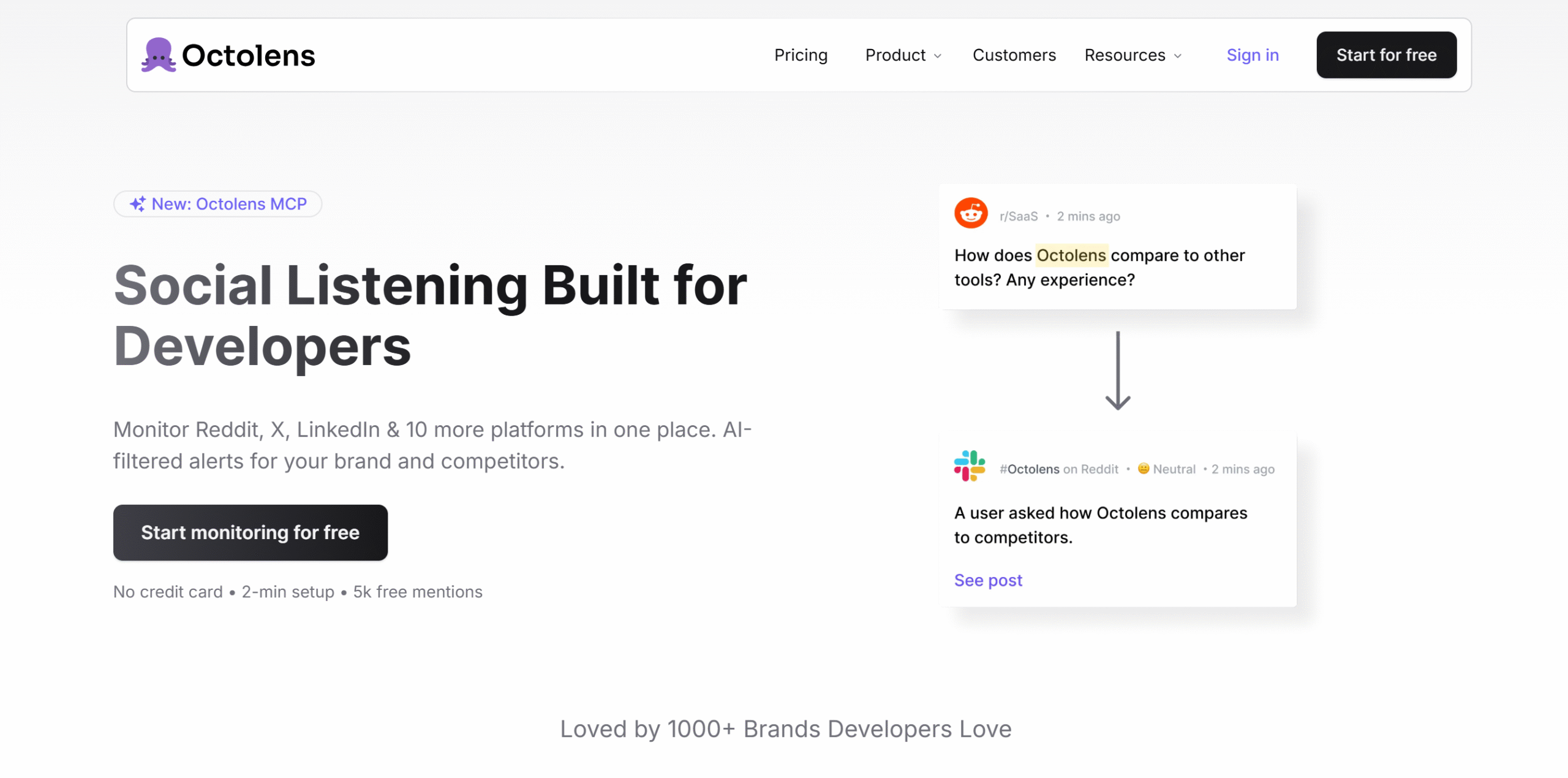The image size is (1568, 778).
Task: Click the Neutral sentiment emoji icon
Action: (x=1143, y=469)
